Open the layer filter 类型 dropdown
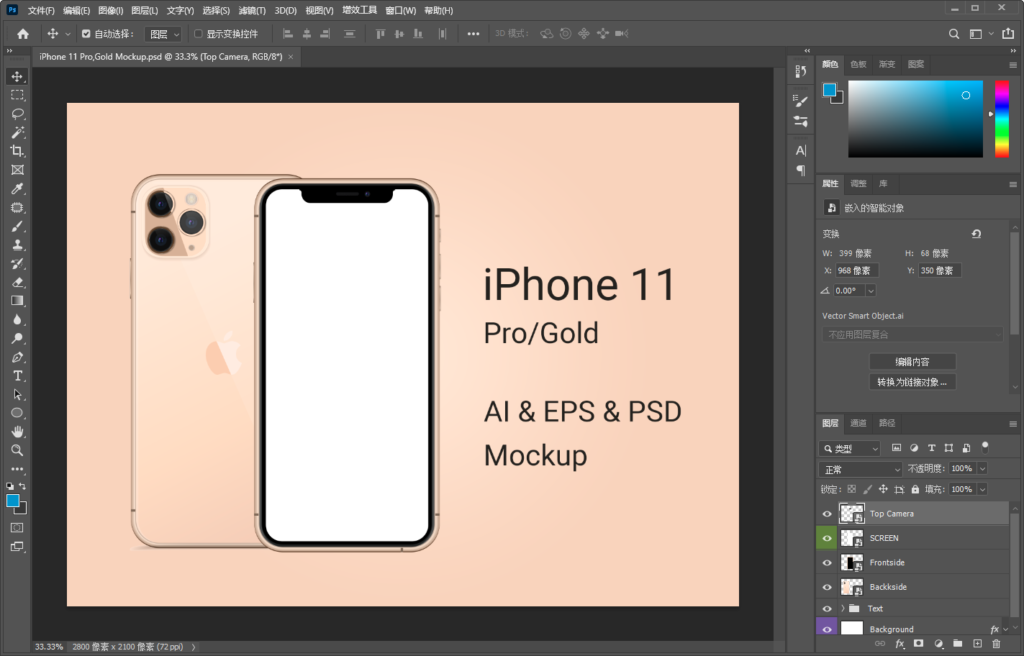Viewport: 1024px width, 656px height. tap(850, 448)
